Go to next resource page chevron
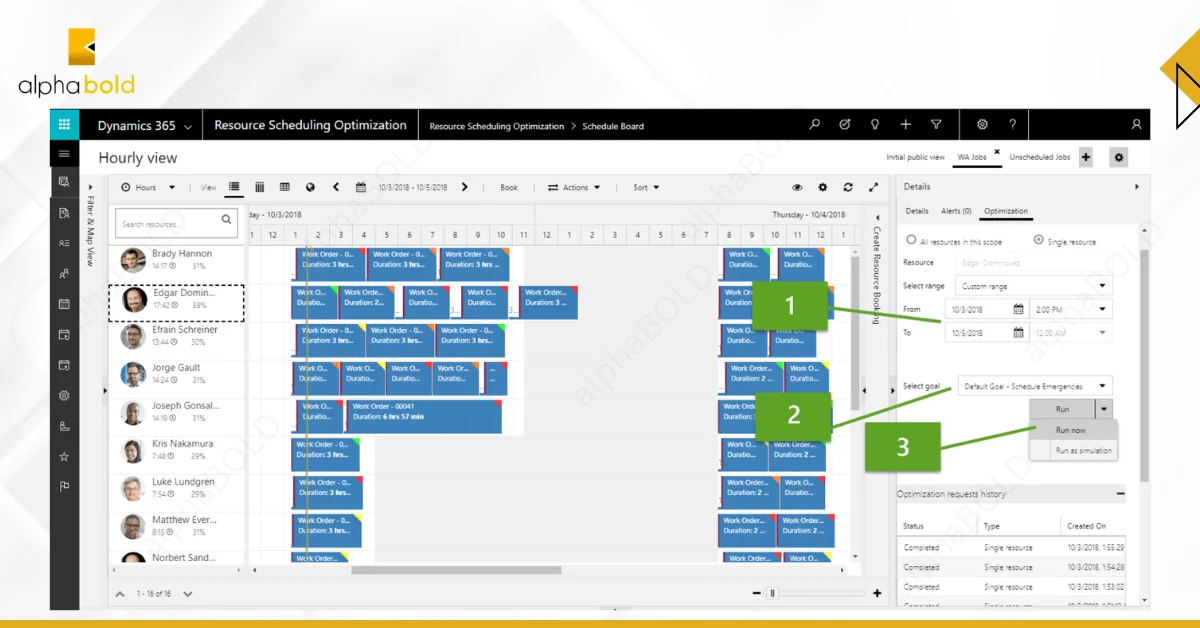 click(x=187, y=594)
